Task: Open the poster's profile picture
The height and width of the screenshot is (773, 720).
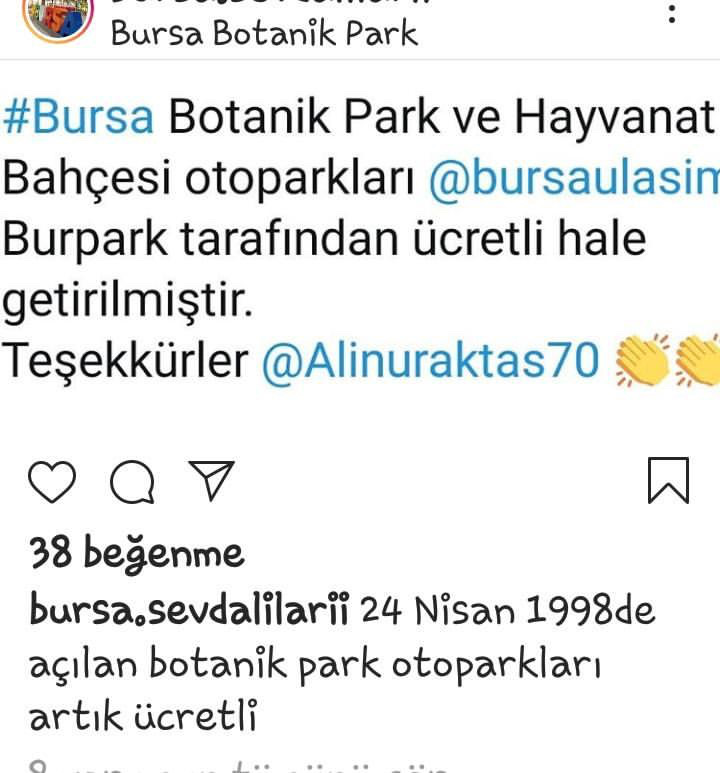Action: 58,17
